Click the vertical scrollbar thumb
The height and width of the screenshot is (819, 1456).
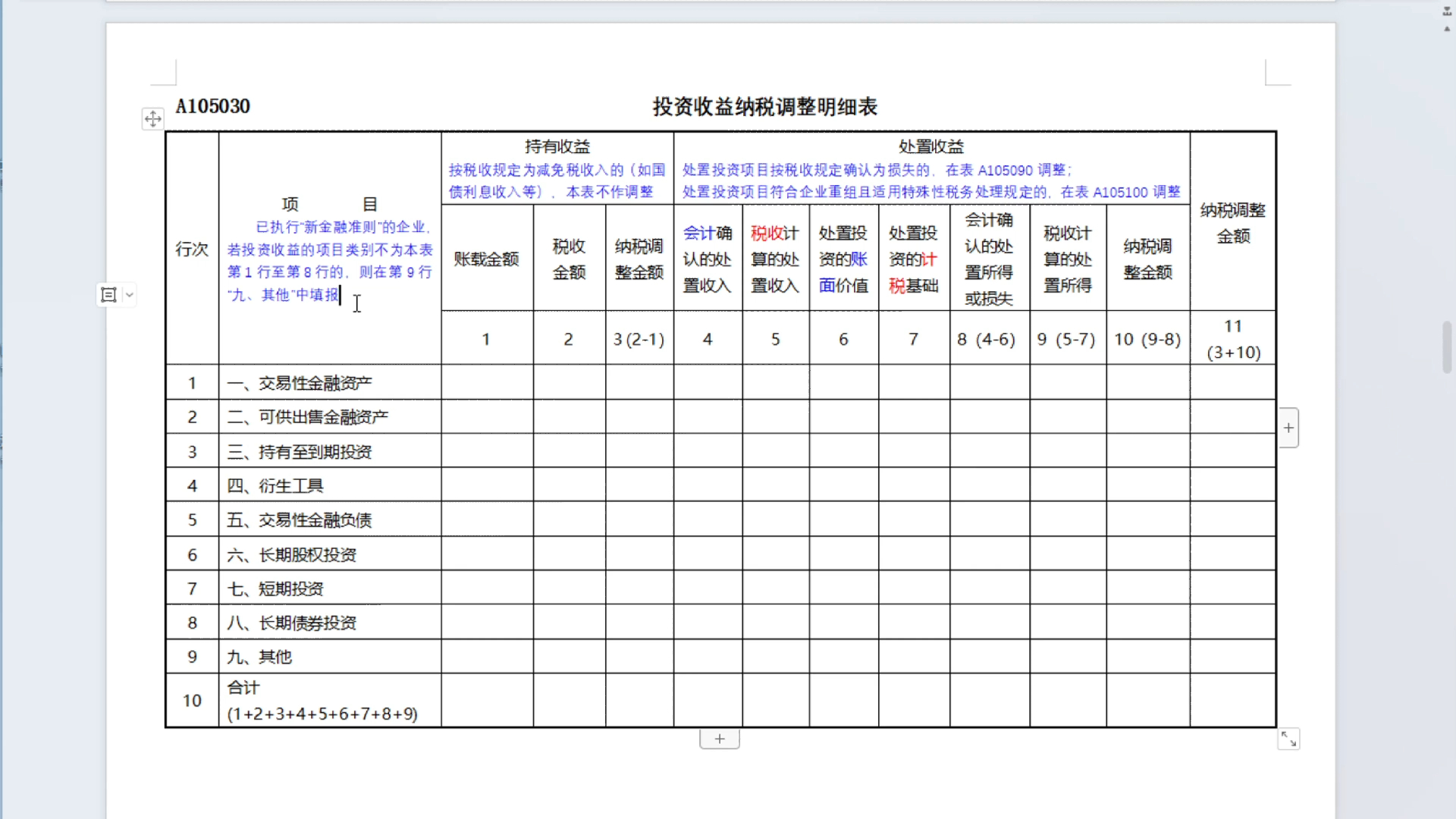click(1447, 347)
